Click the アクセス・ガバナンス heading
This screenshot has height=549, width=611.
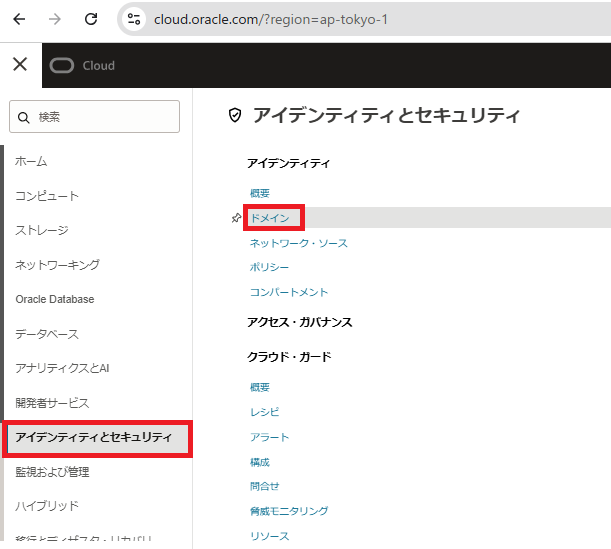point(300,323)
